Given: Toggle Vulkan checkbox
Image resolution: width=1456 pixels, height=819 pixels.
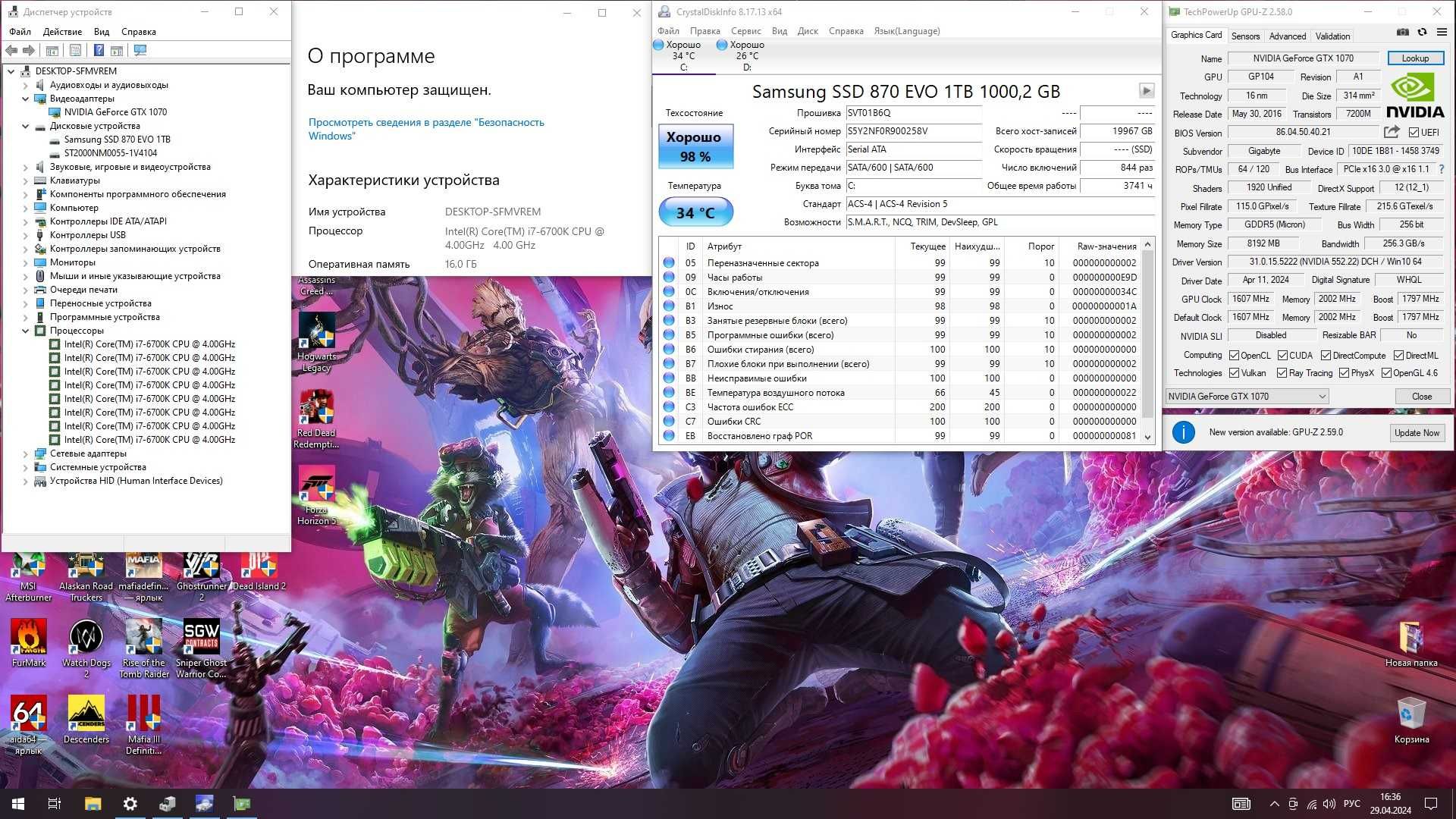Looking at the screenshot, I should [x=1234, y=373].
